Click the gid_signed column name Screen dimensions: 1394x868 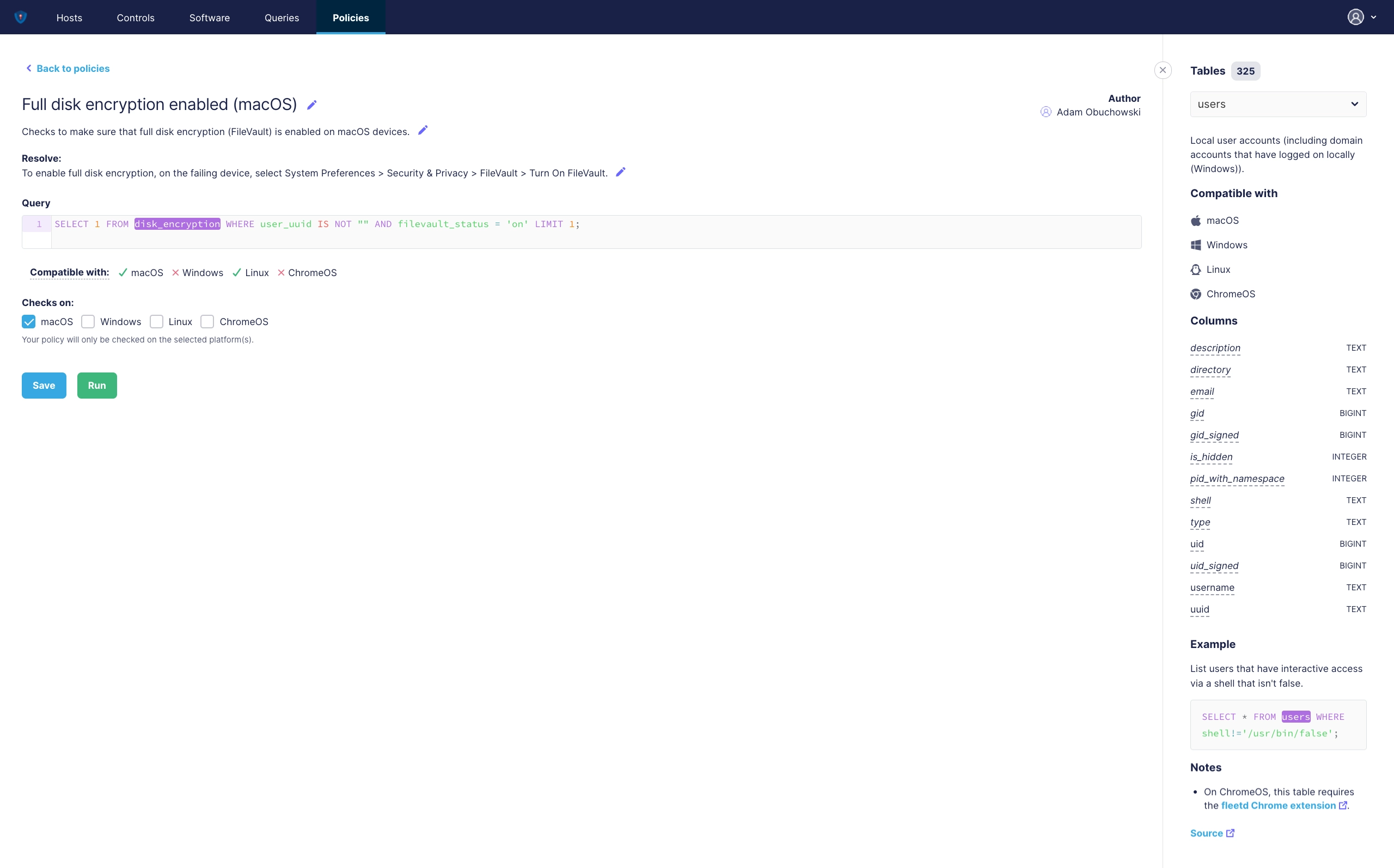coord(1214,435)
